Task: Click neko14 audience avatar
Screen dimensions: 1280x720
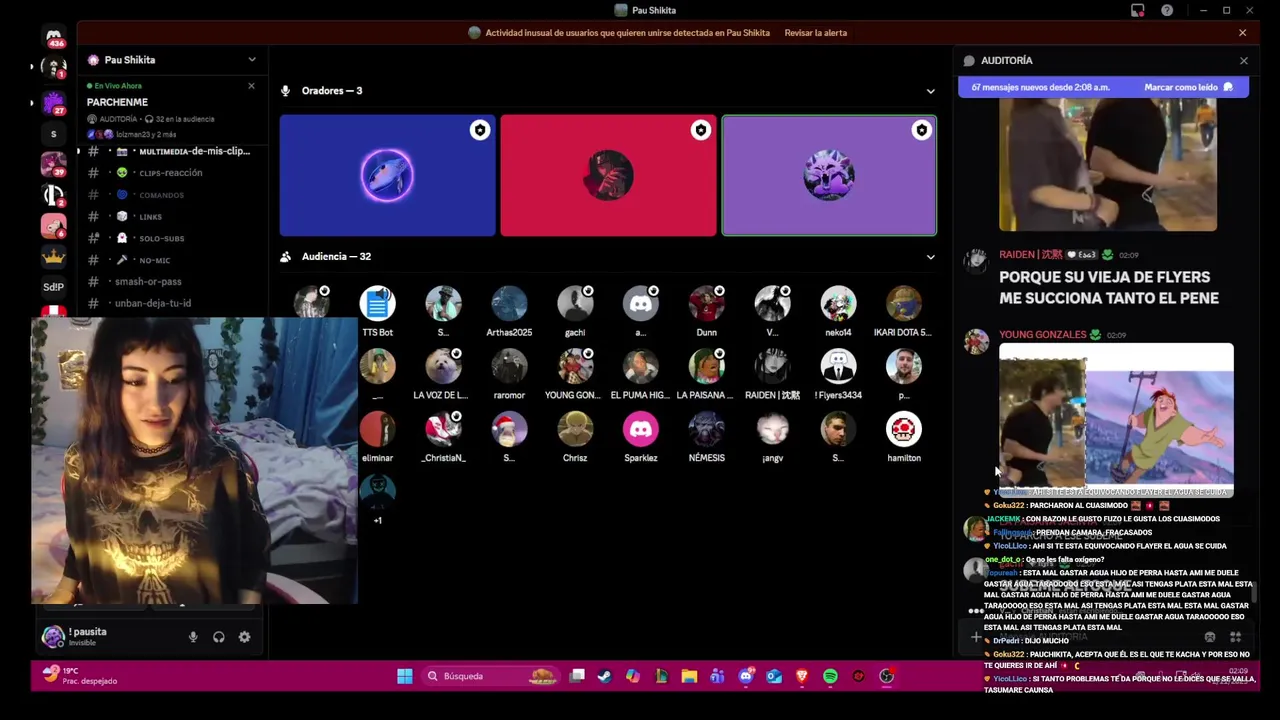Action: (838, 304)
